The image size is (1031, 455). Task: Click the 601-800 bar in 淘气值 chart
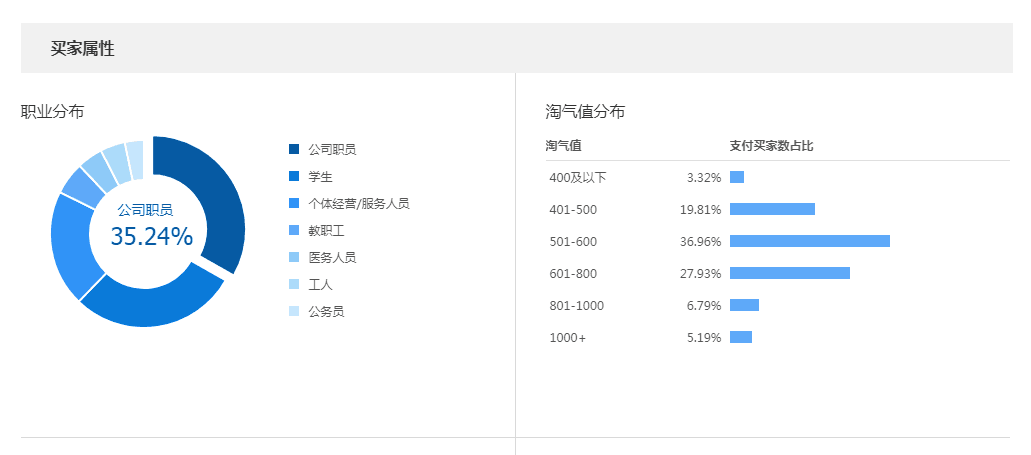(x=789, y=273)
